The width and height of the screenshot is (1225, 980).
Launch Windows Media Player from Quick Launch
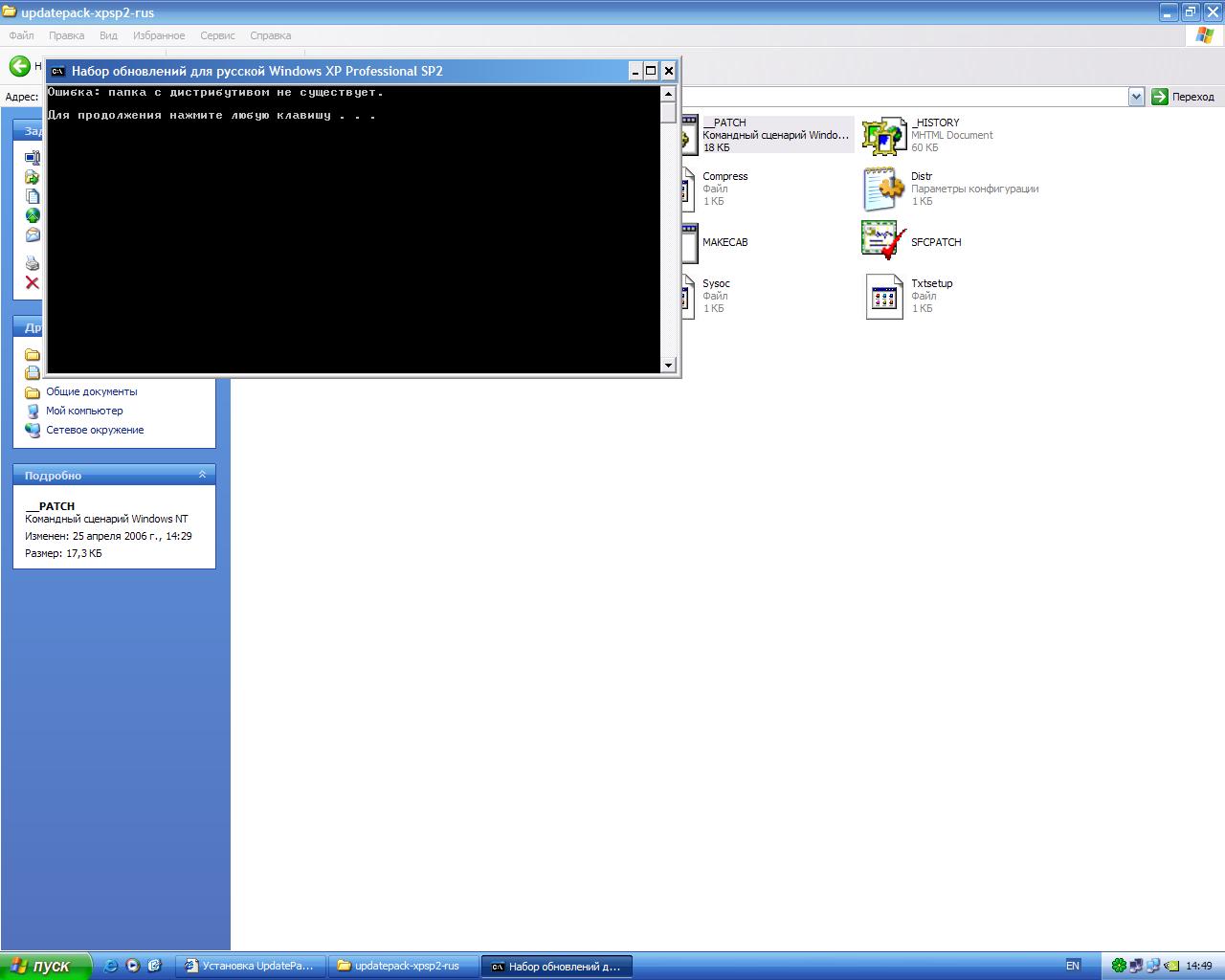pyautogui.click(x=133, y=966)
